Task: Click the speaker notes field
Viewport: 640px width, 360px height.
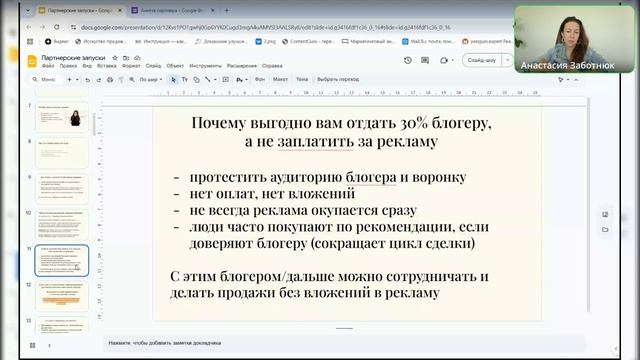Action: pos(344,343)
